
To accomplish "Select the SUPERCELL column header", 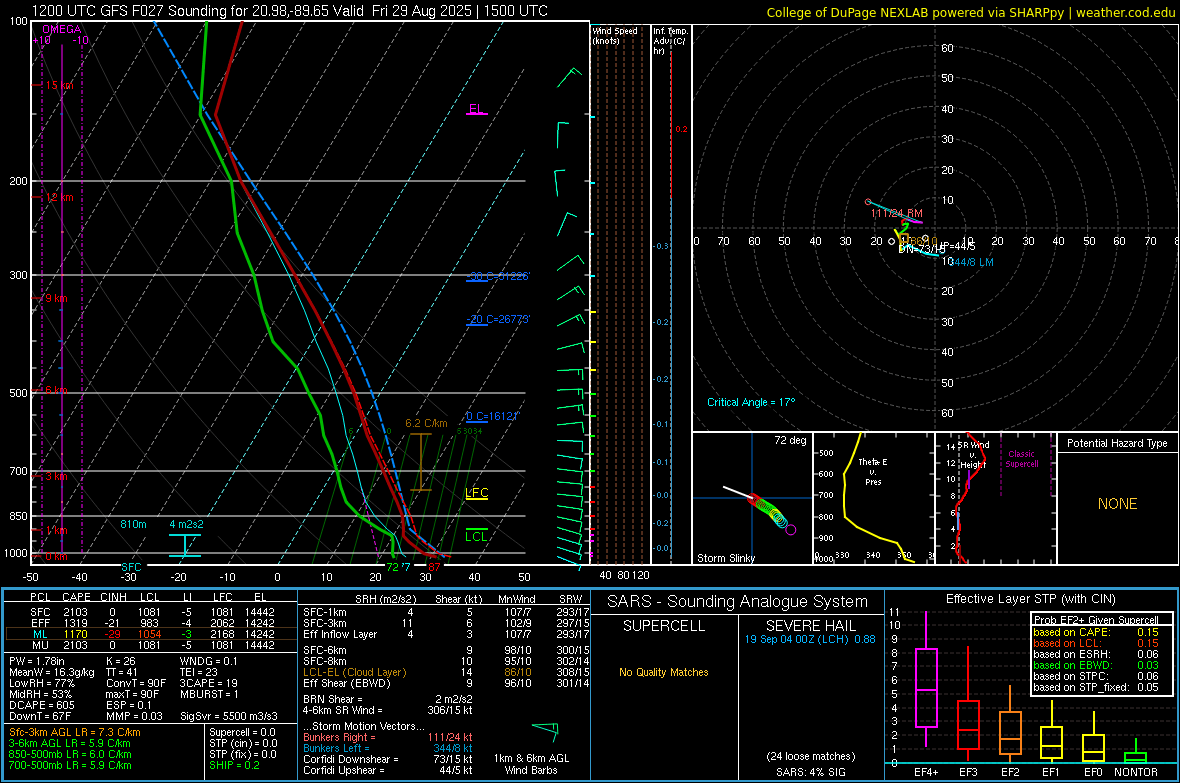I will 664,626.
